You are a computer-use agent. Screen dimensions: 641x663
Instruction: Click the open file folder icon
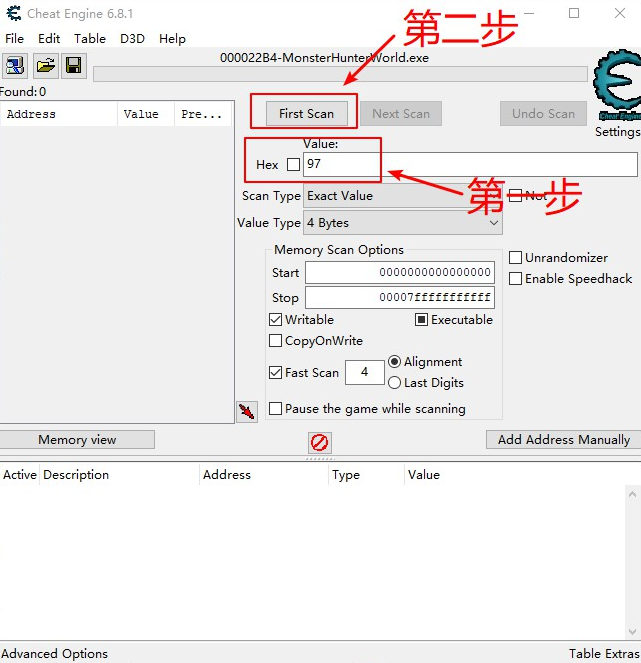point(45,66)
